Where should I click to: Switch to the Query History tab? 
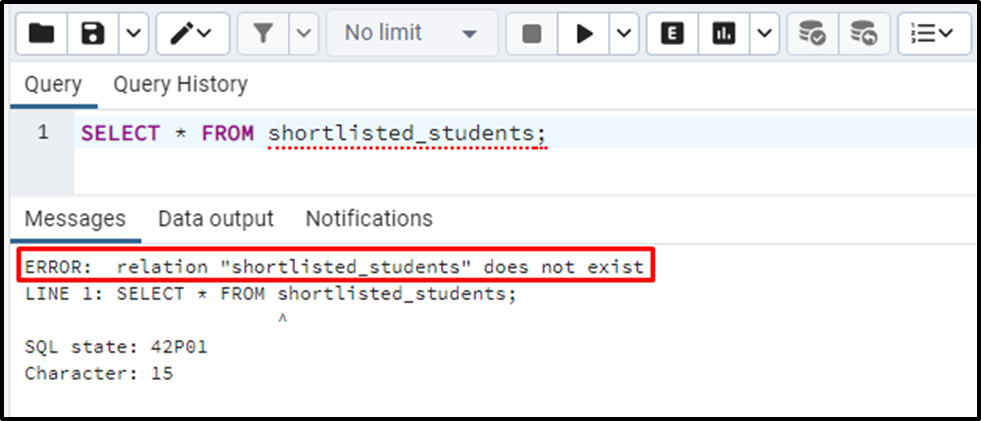coord(180,84)
